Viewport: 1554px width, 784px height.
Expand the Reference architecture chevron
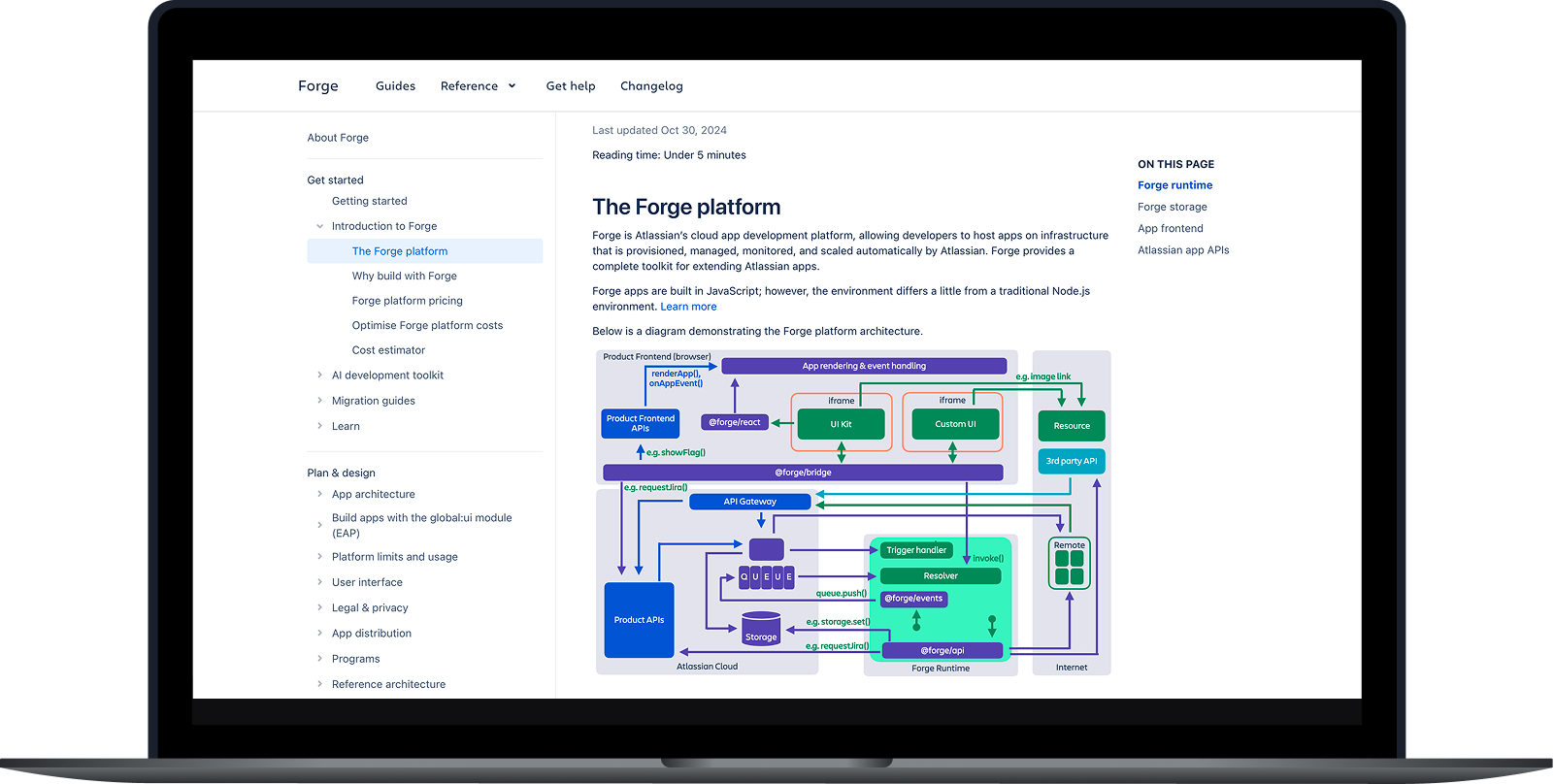click(319, 684)
